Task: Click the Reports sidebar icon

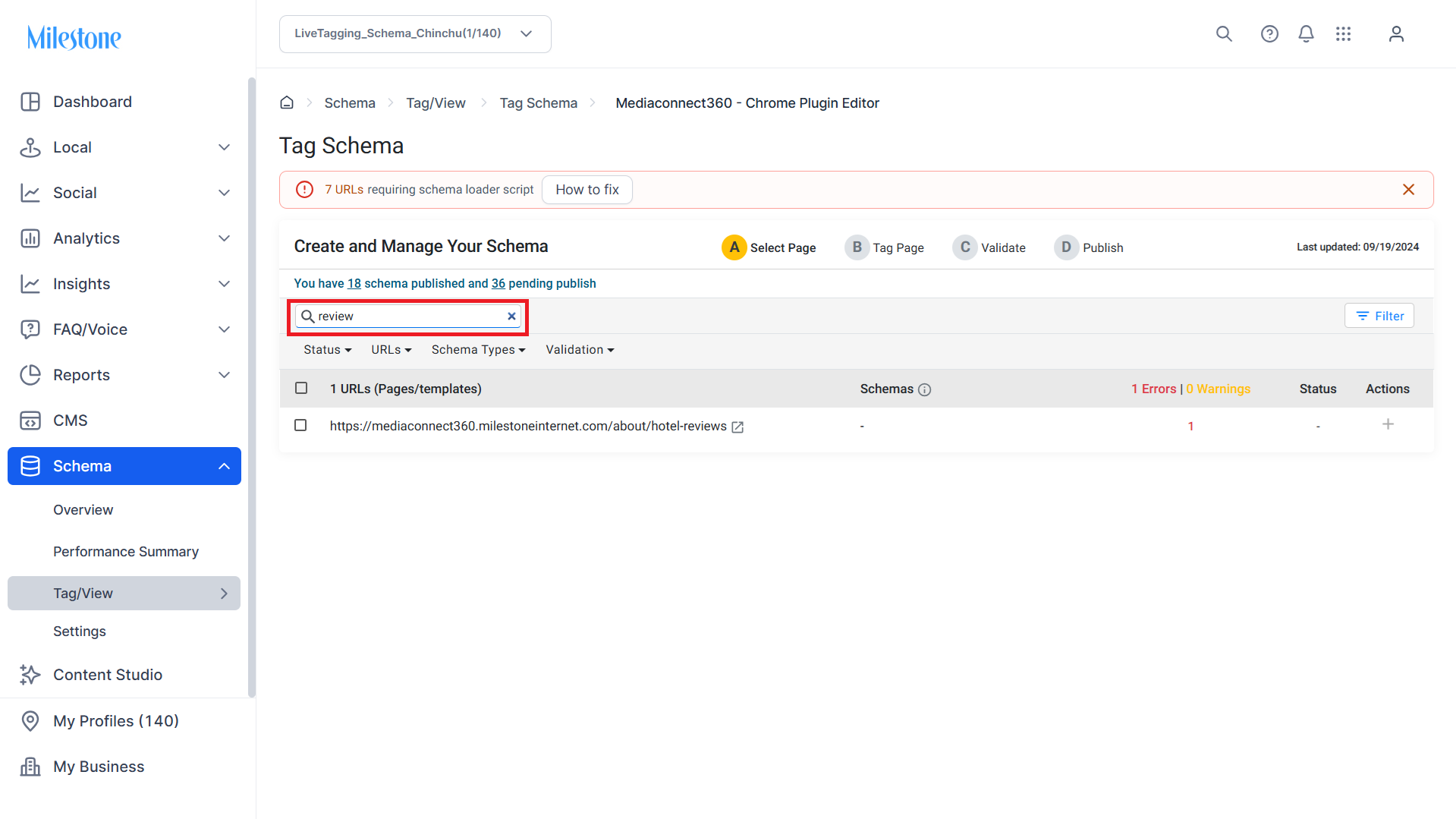Action: tap(30, 375)
